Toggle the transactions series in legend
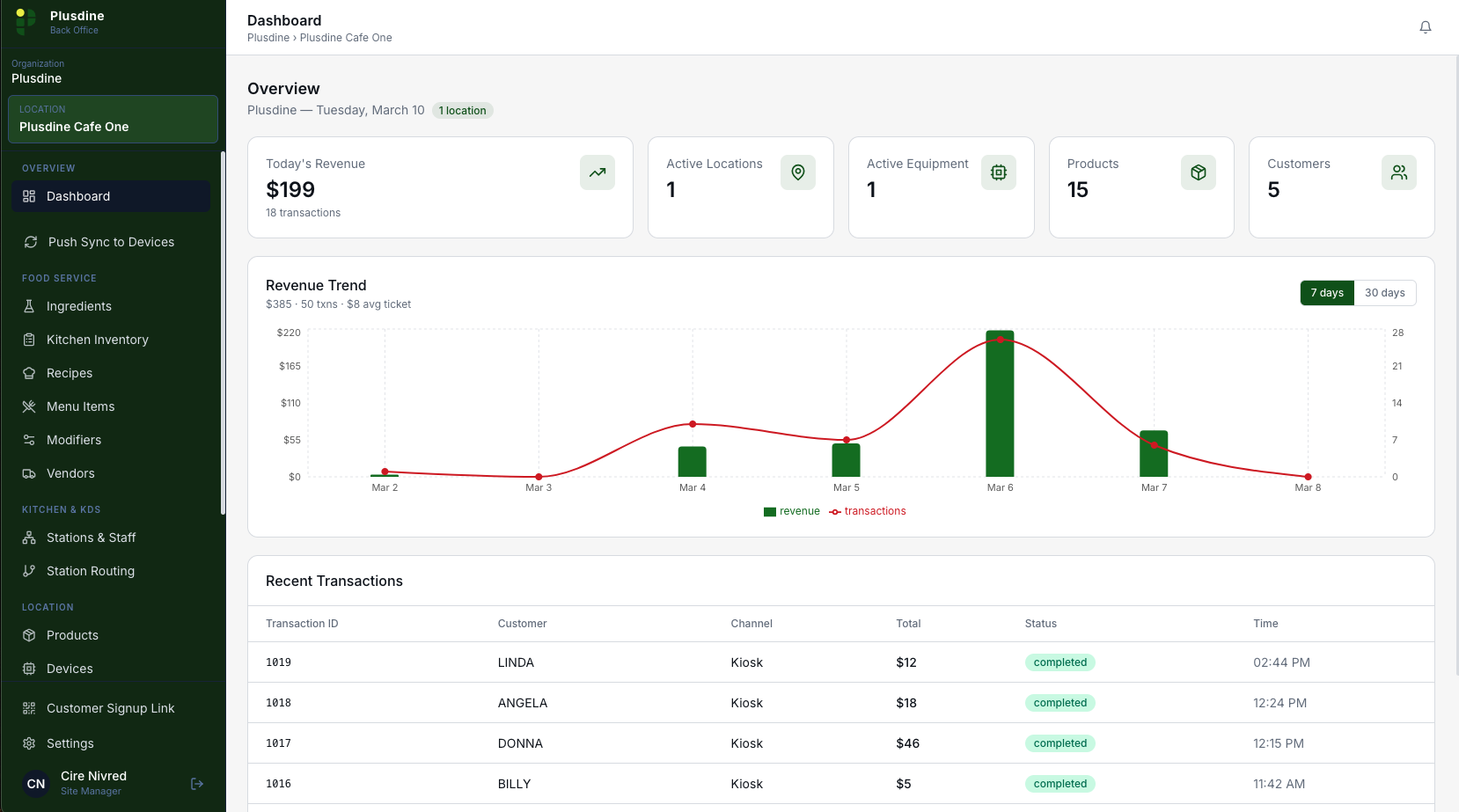 (868, 511)
